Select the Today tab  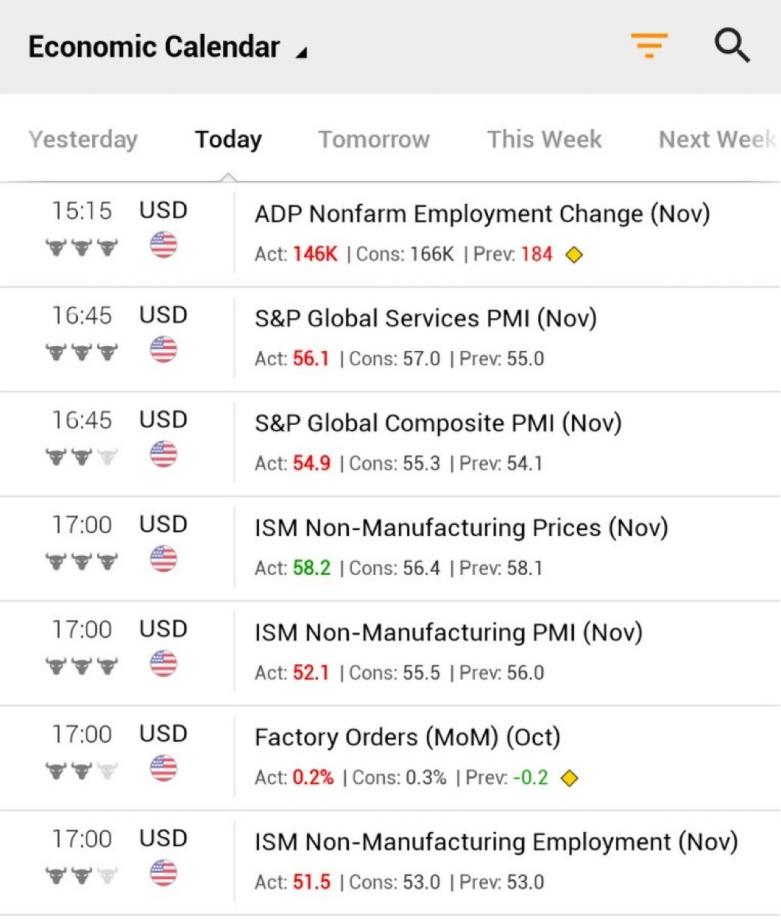[228, 140]
